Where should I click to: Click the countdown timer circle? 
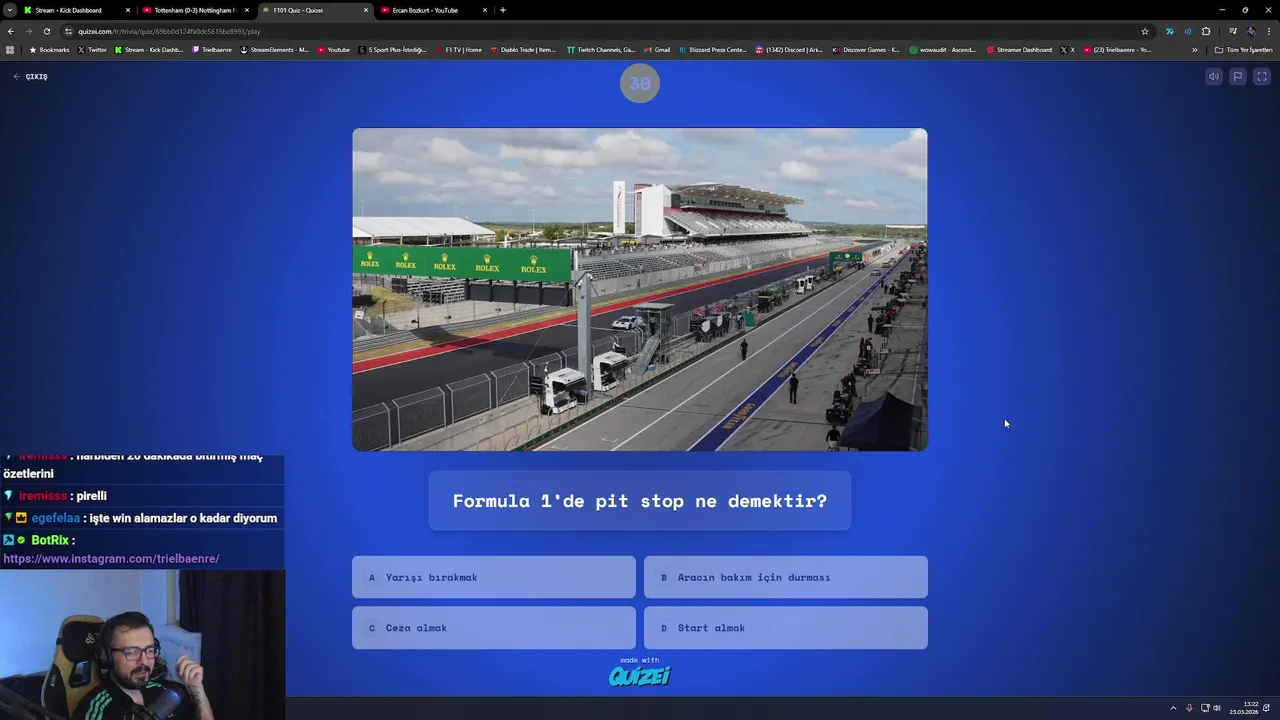(640, 83)
